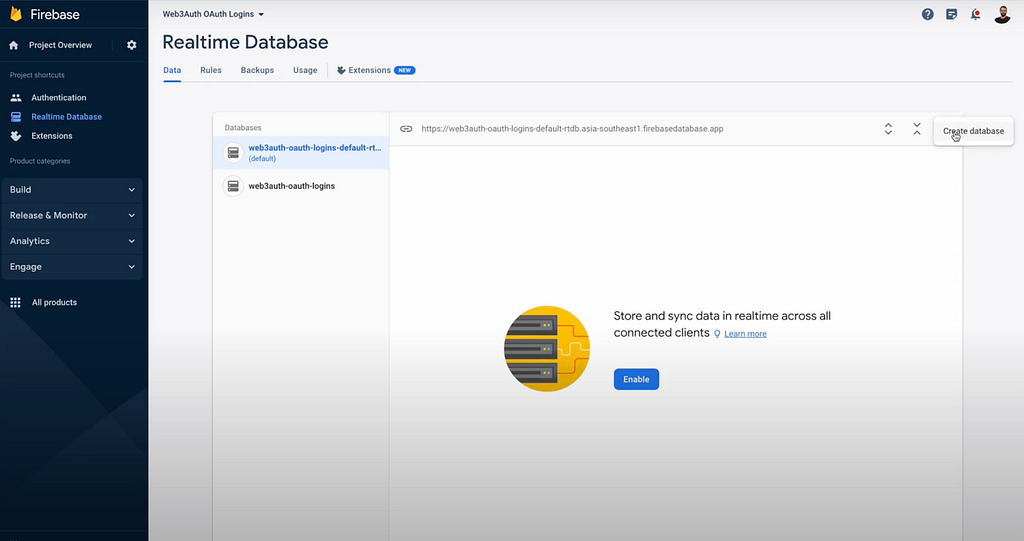
Task: Click the Realtime Database sidebar icon
Action: [16, 116]
